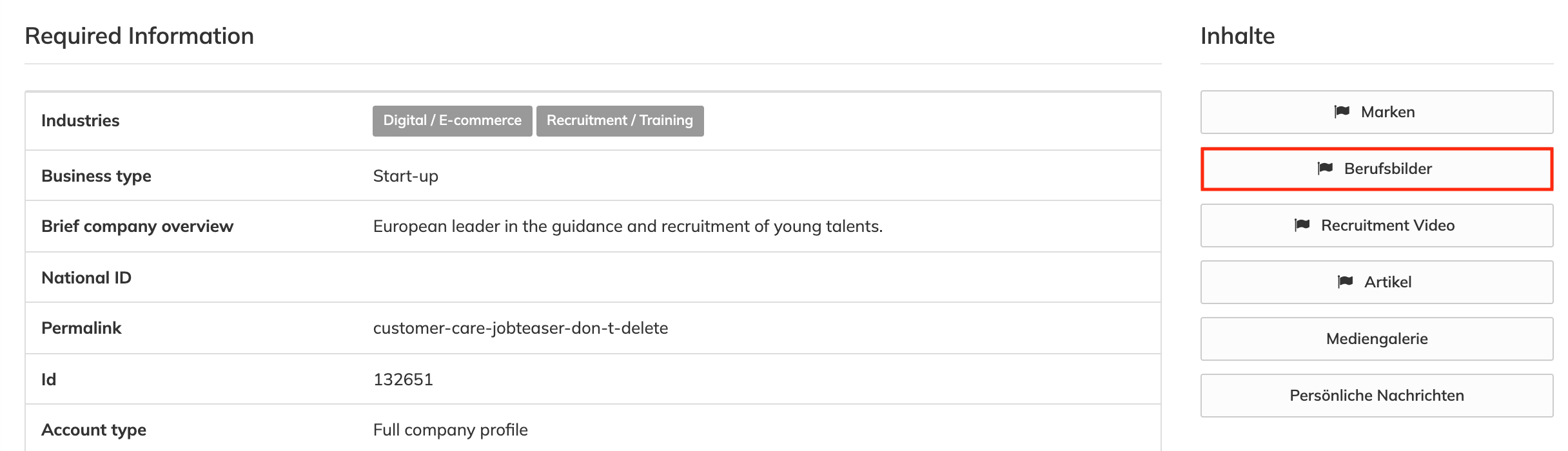
Task: Open the Artikel content section
Action: click(x=1377, y=282)
